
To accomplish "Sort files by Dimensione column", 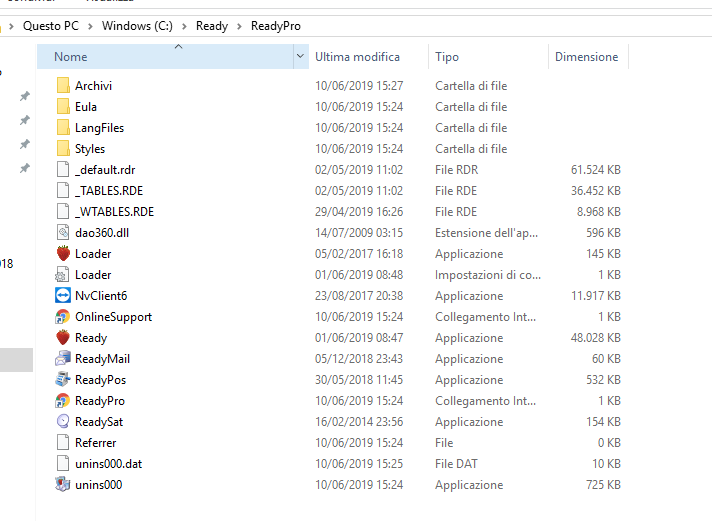I will pos(588,57).
